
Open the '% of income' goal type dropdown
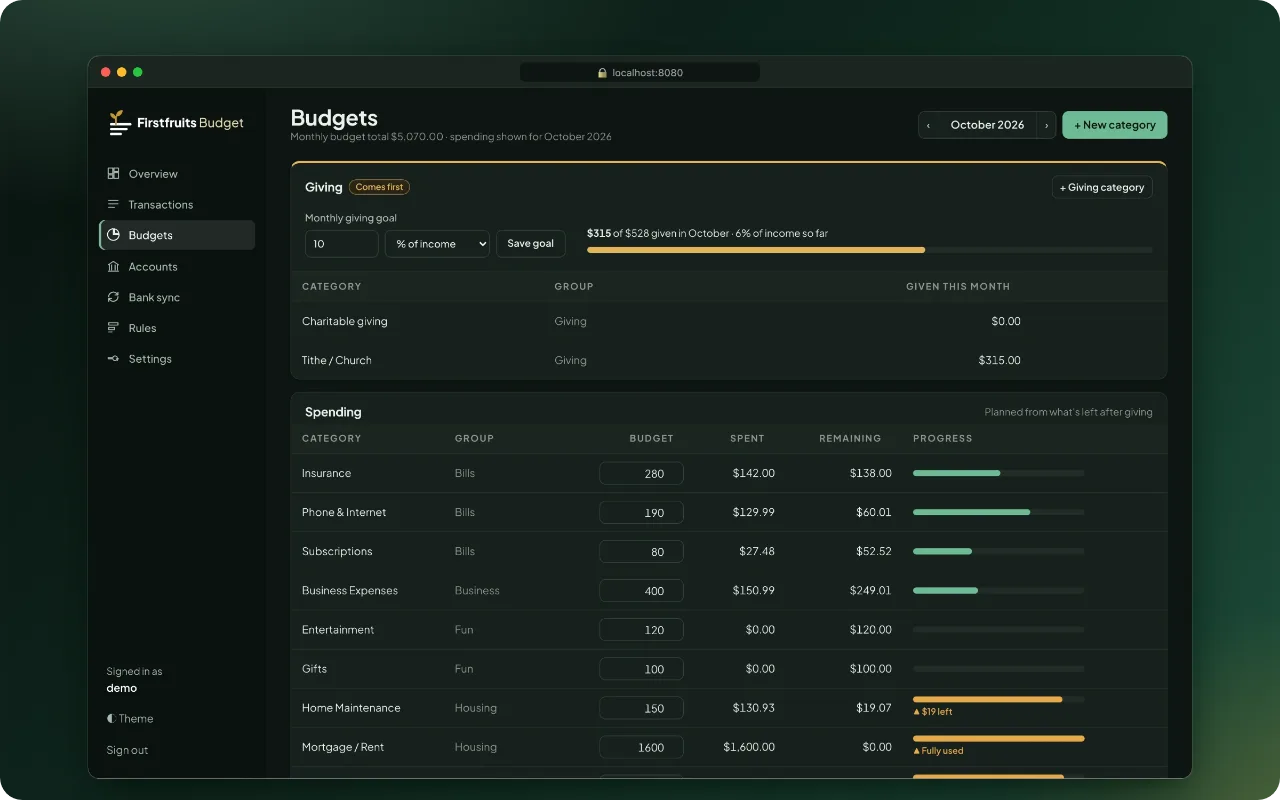pos(437,244)
